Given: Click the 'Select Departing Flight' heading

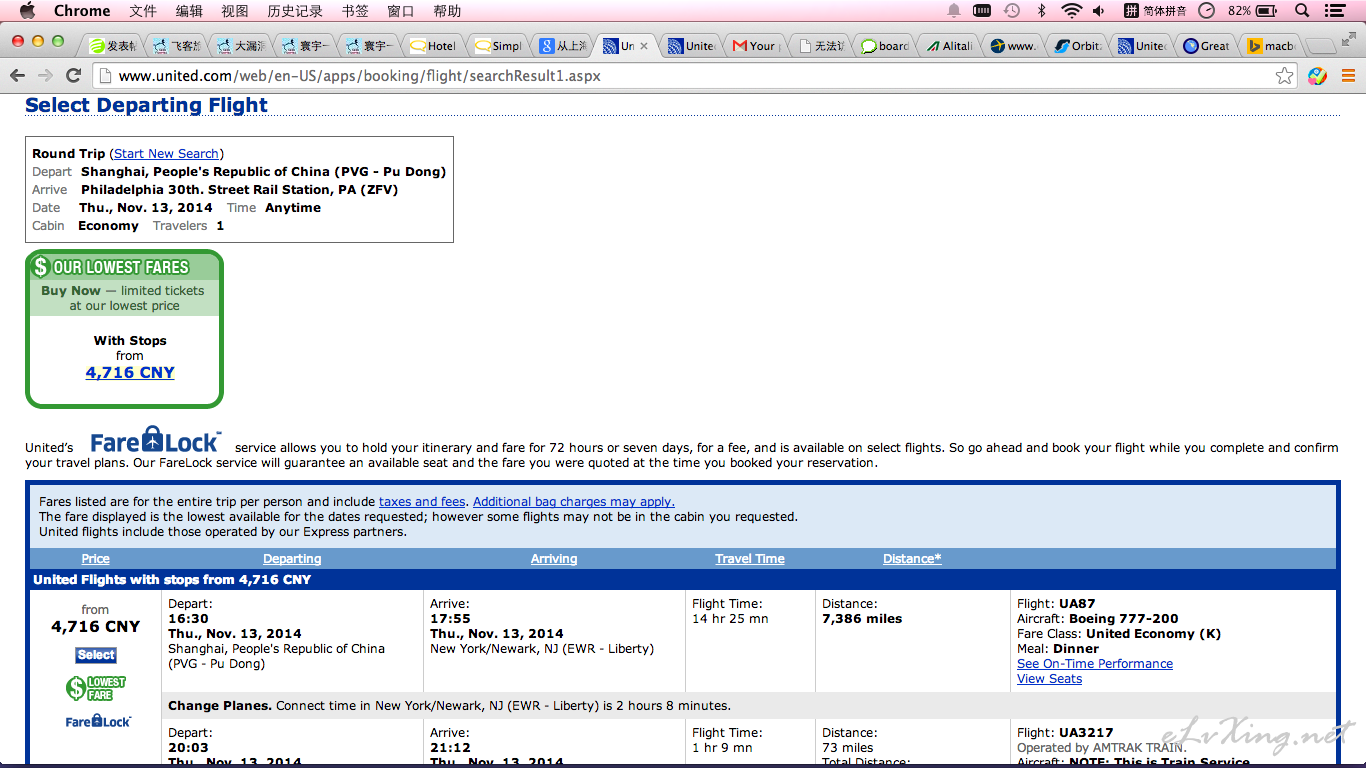Looking at the screenshot, I should (146, 105).
